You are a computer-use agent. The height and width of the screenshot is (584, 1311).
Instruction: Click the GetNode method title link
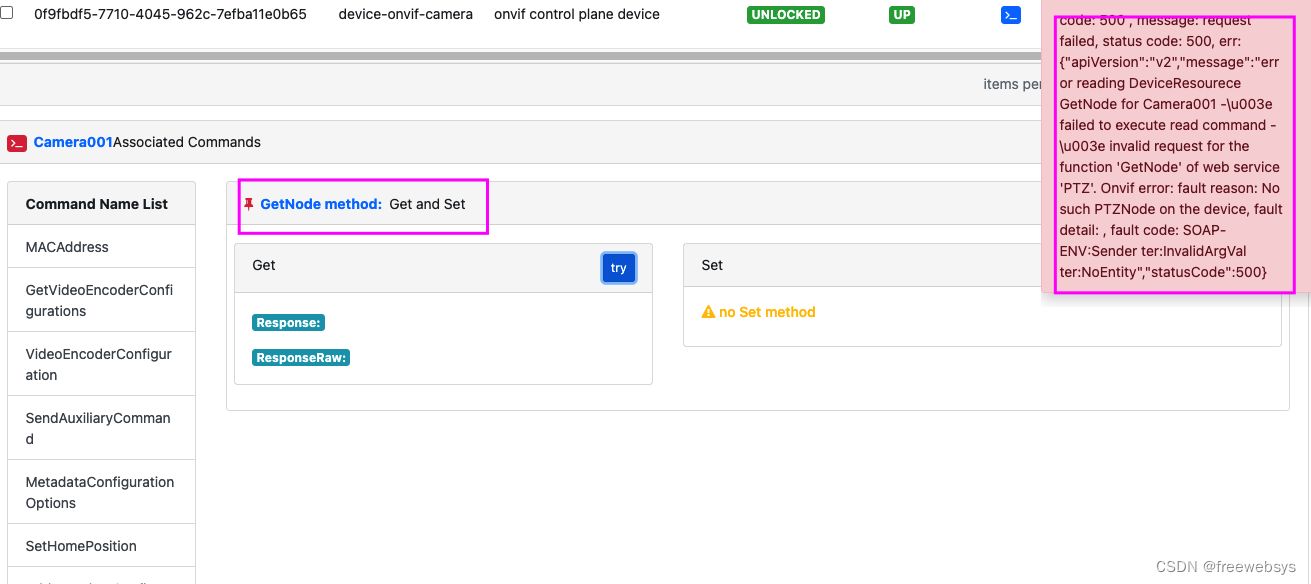point(321,204)
